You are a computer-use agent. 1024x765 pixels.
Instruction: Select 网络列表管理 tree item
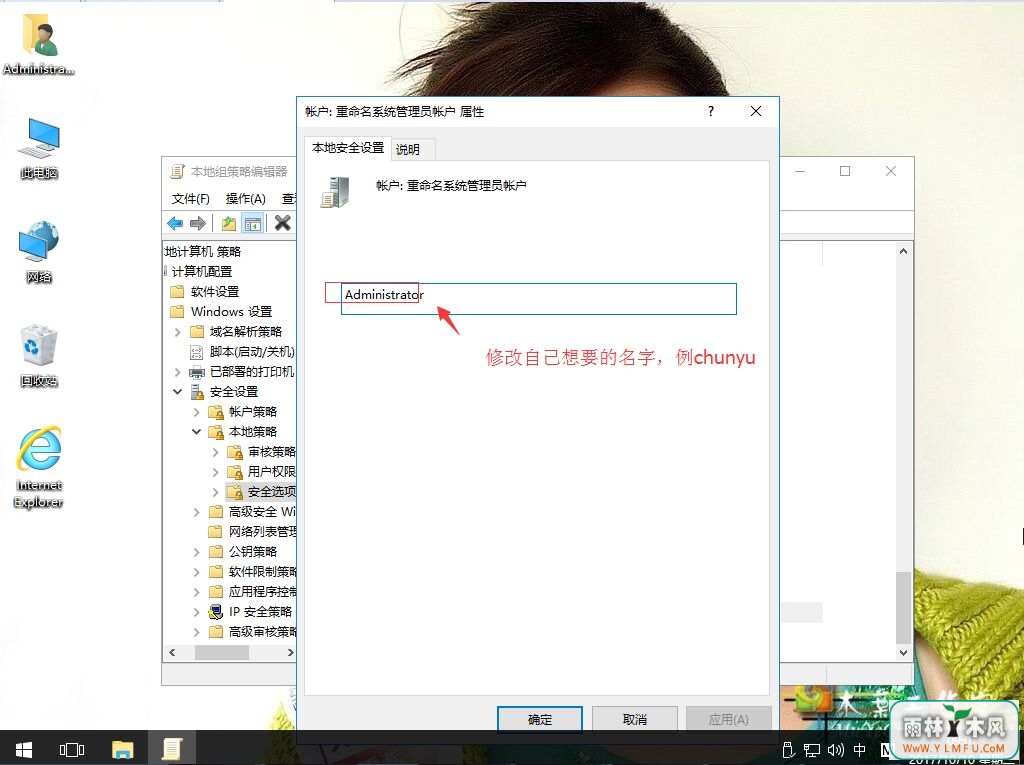262,532
